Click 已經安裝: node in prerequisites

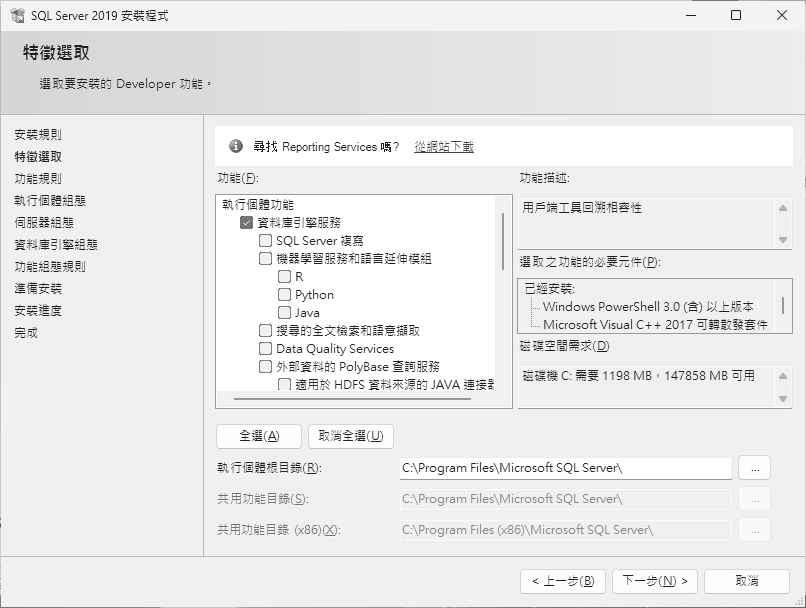click(x=549, y=289)
